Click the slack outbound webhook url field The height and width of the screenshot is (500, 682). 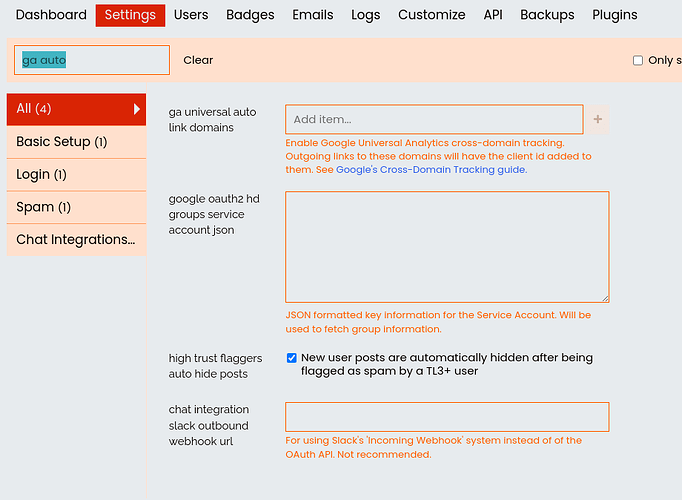447,417
